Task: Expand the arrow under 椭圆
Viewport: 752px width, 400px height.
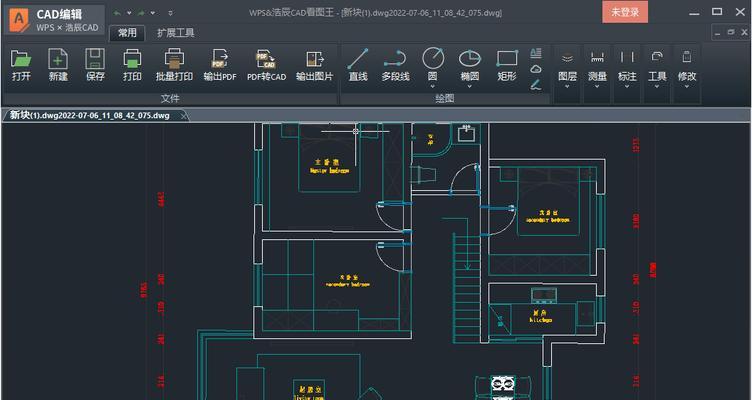Action: coord(470,87)
